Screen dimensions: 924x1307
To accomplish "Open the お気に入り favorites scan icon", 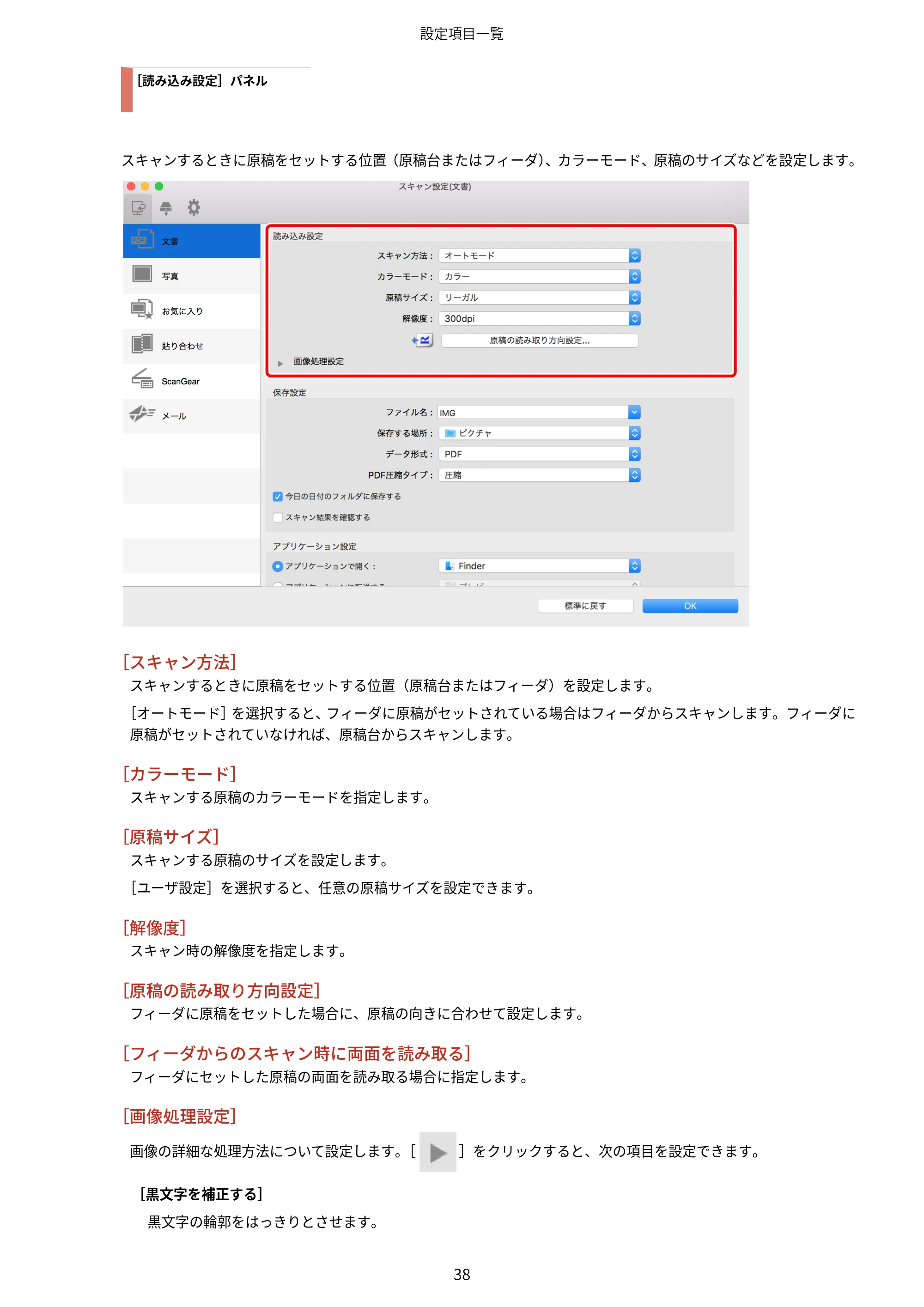I will 142,310.
